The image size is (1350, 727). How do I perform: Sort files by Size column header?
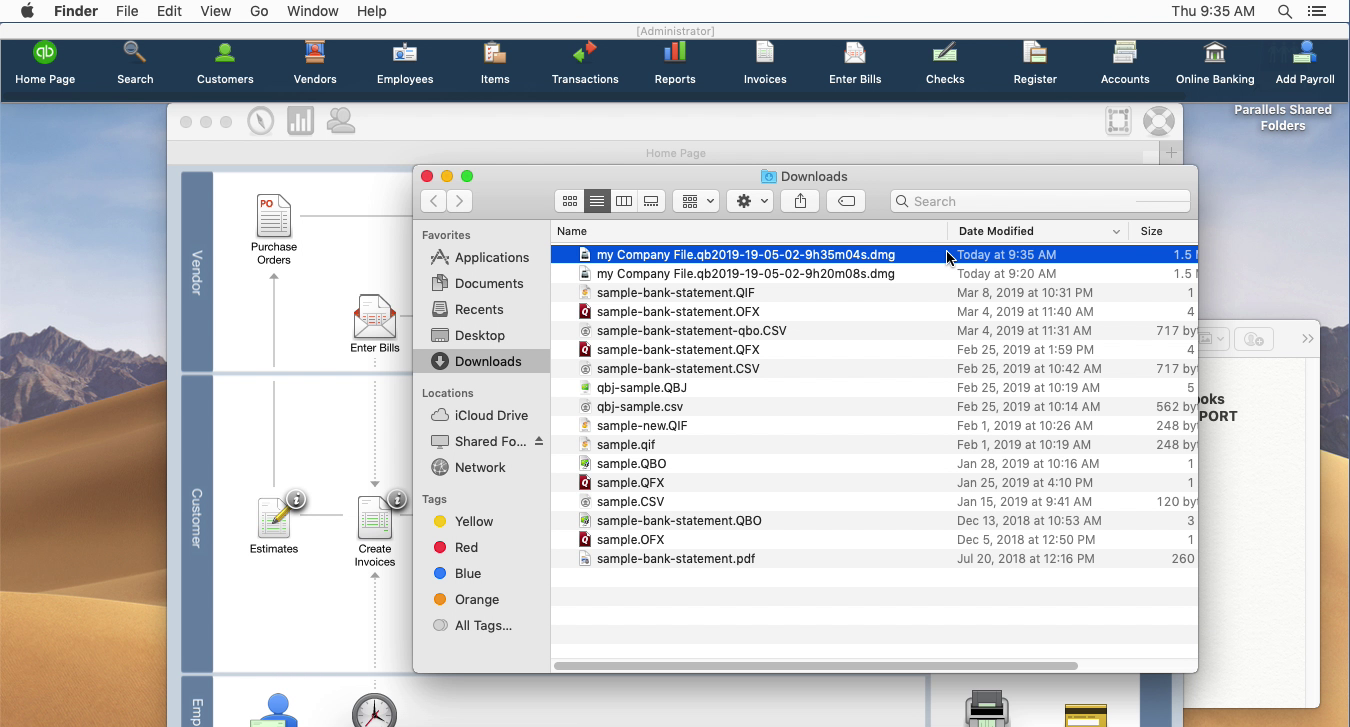coord(1163,231)
